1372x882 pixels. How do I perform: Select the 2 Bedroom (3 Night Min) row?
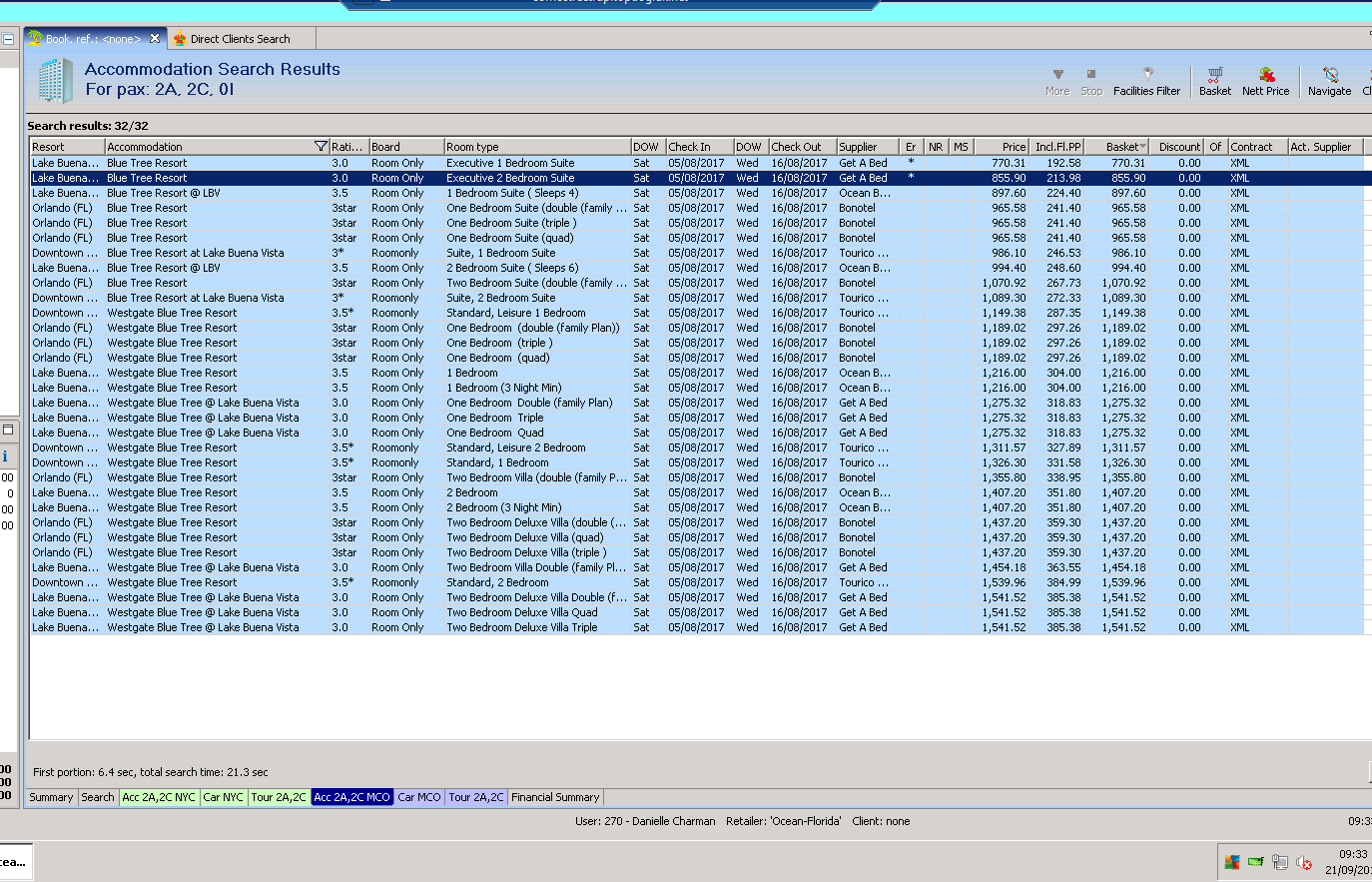(696, 507)
